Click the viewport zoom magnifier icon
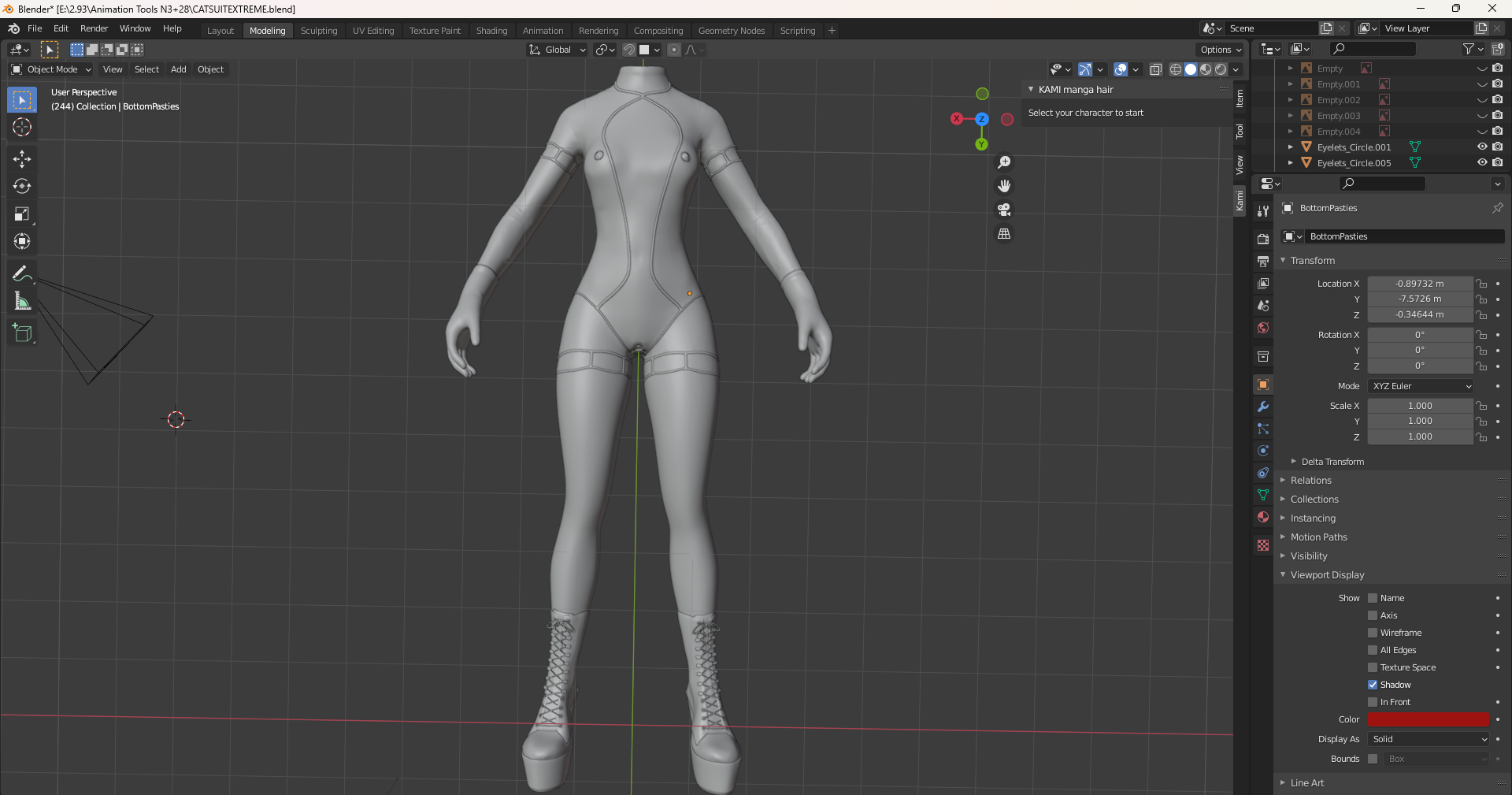This screenshot has height=795, width=1512. point(1004,162)
